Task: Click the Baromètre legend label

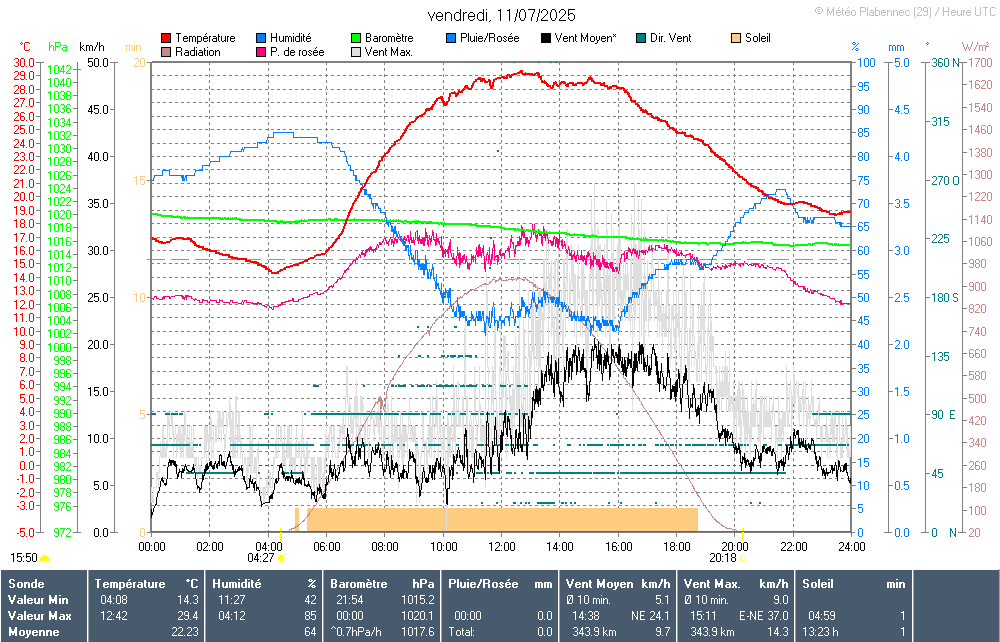Action: (389, 38)
